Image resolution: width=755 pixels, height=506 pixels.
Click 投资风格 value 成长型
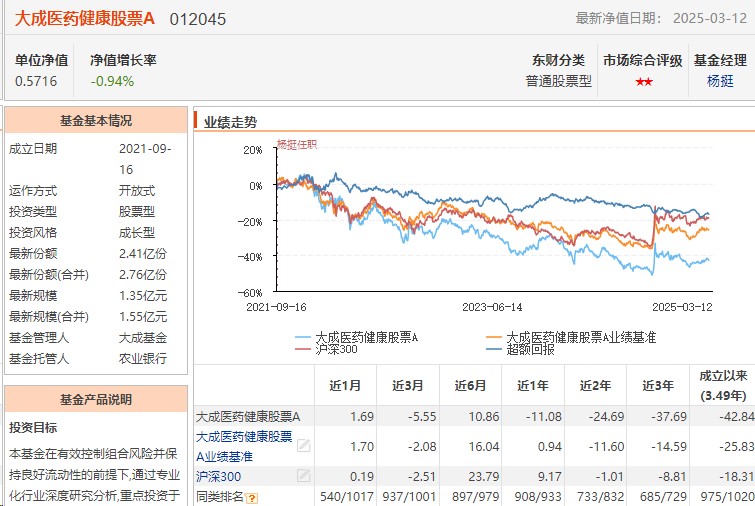(137, 233)
